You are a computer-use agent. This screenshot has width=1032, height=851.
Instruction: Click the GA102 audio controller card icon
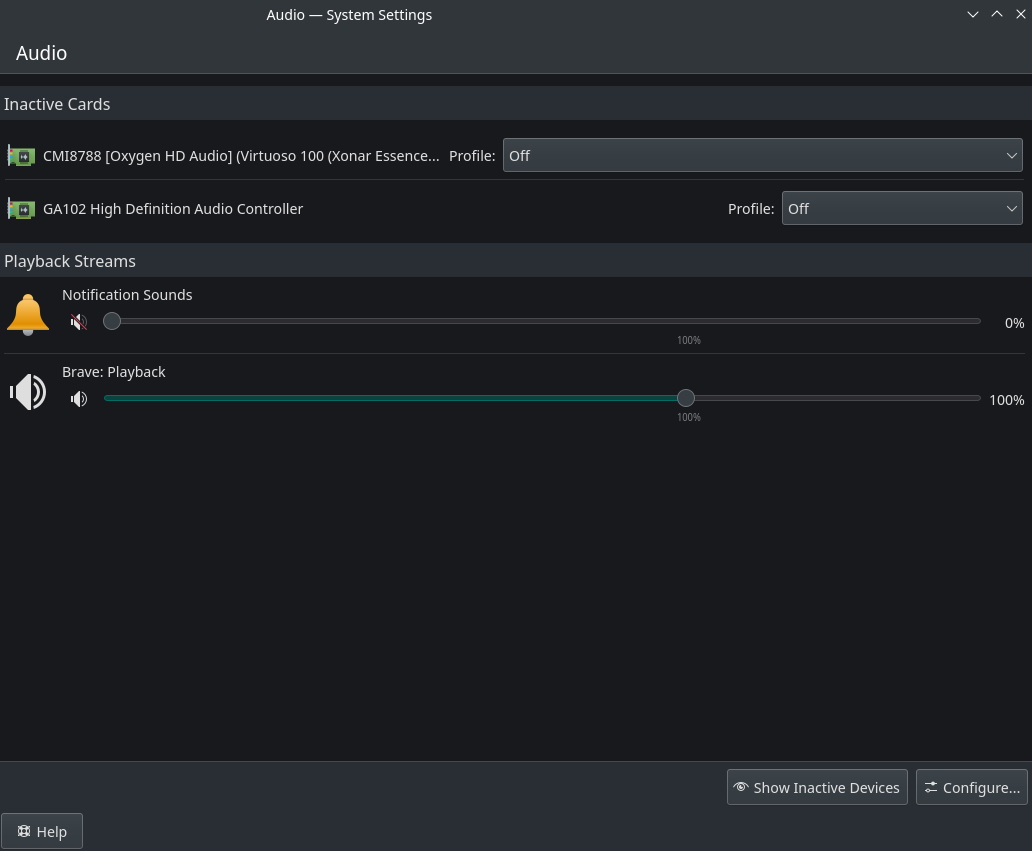click(21, 209)
